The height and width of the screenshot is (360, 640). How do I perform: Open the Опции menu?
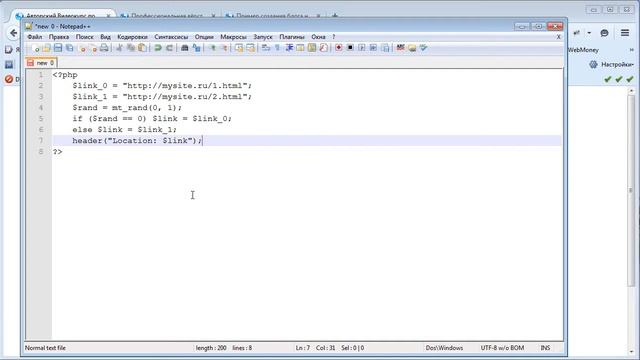(204, 37)
